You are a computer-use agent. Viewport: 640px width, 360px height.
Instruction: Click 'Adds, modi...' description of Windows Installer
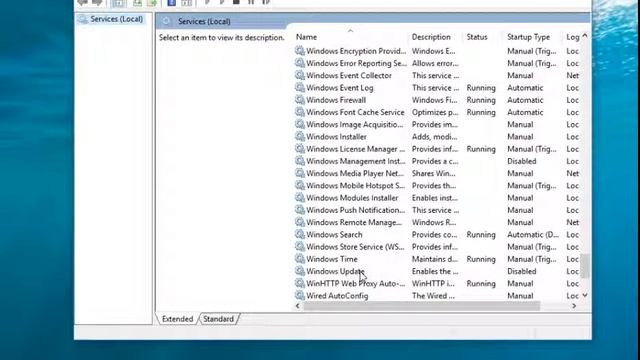(434, 136)
